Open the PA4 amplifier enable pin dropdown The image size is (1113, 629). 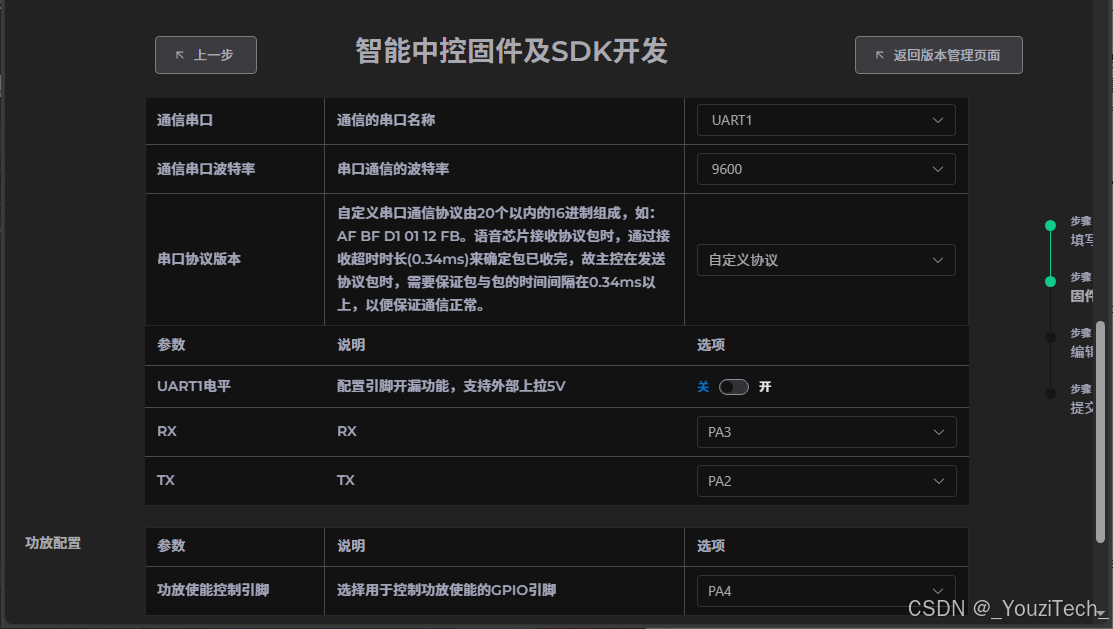pos(826,591)
